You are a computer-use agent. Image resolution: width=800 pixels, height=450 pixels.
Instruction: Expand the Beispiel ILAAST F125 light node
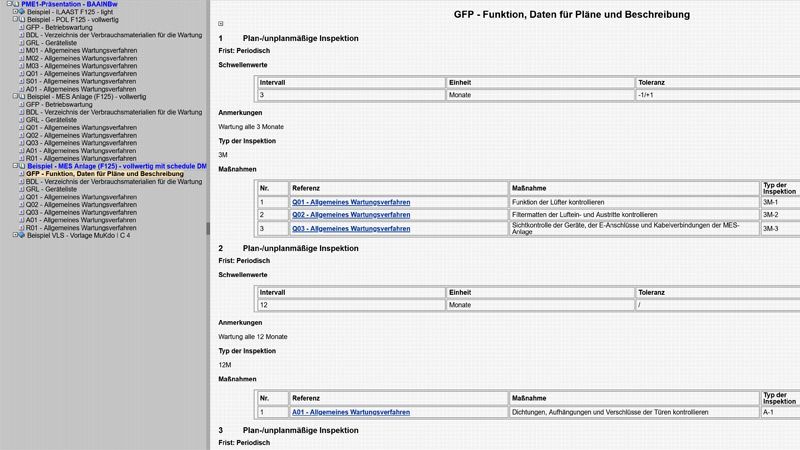[14, 12]
